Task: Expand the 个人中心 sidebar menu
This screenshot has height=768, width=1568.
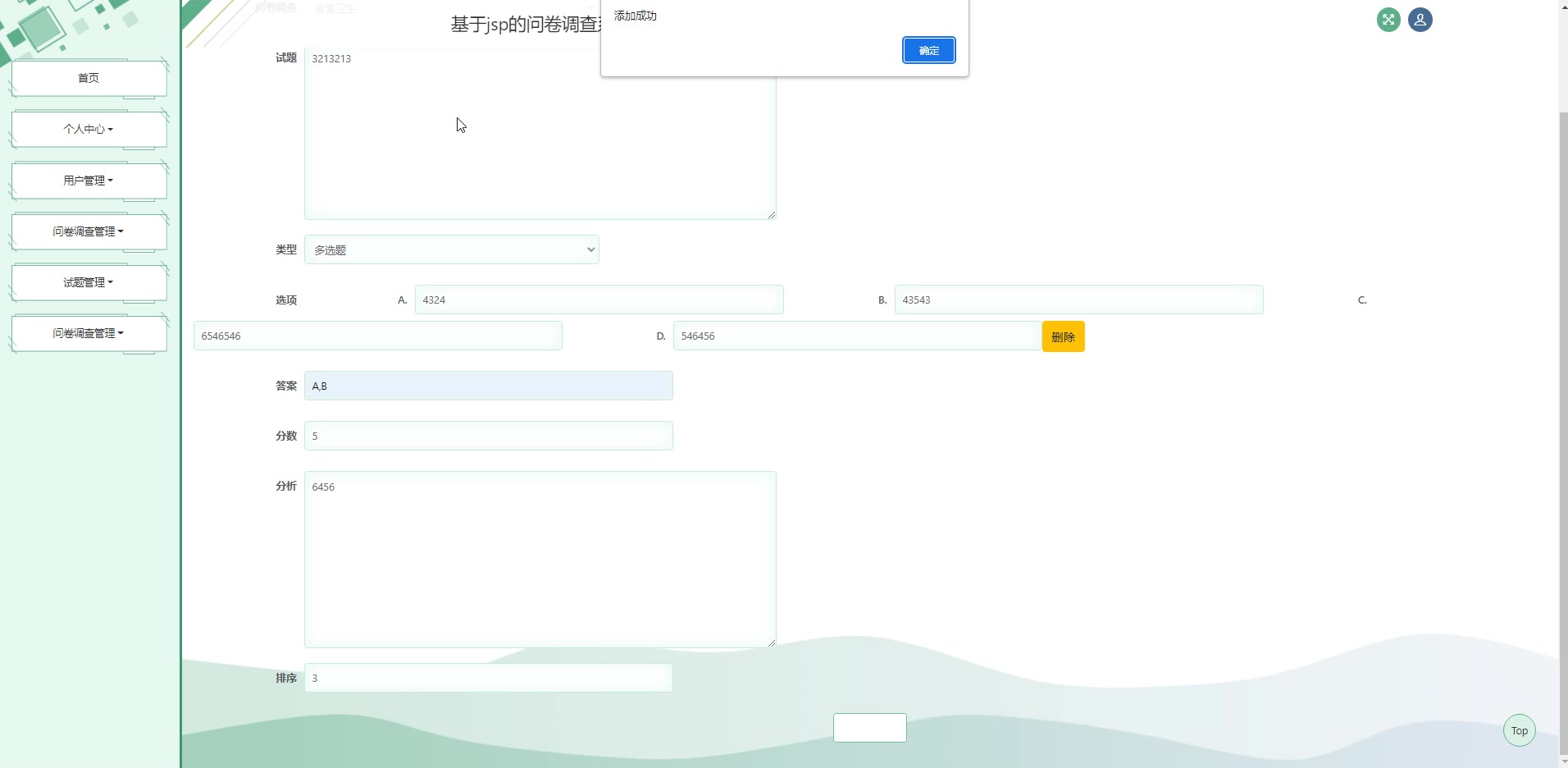Action: click(x=89, y=129)
